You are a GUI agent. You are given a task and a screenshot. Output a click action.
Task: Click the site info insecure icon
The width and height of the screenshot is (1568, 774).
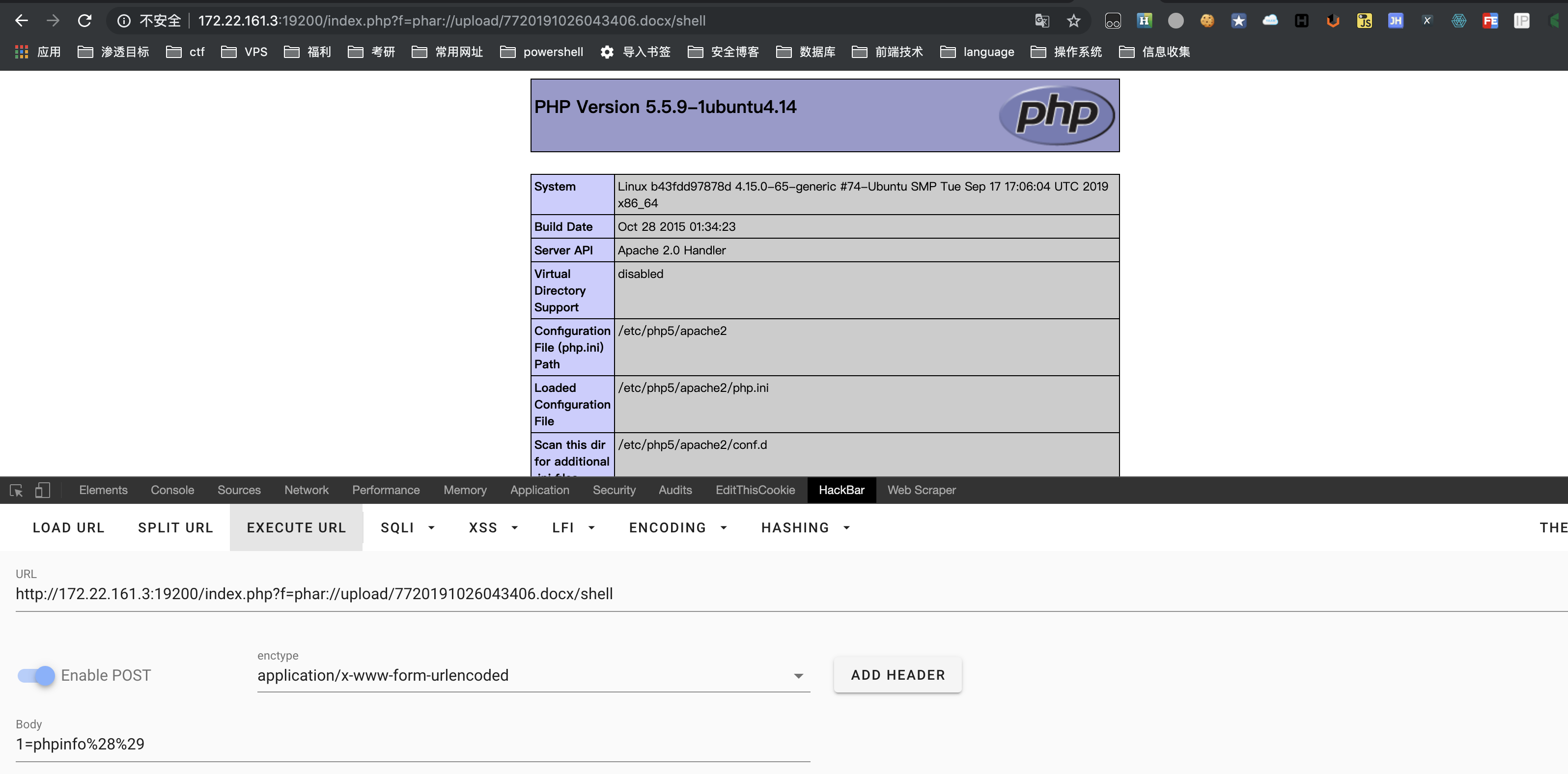pos(124,21)
